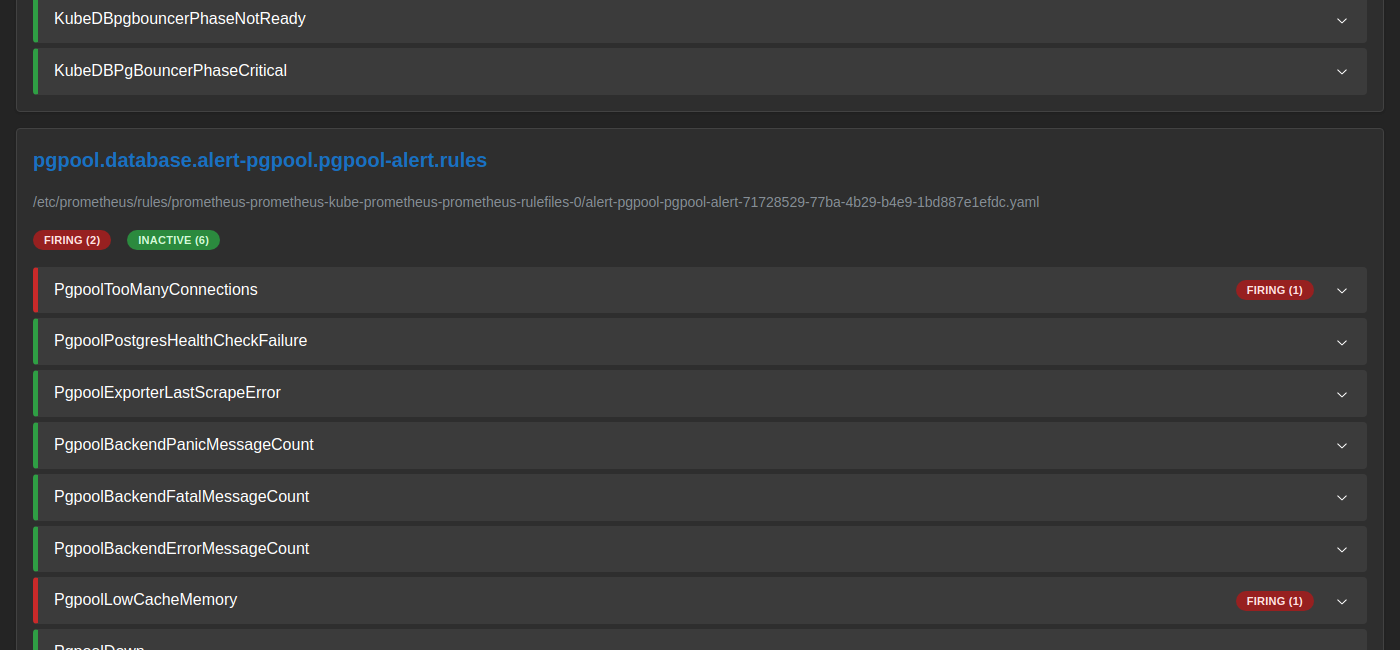Click FIRING (1) badge on PgpoolLowCacheMemory
The height and width of the screenshot is (650, 1400).
(x=1274, y=601)
